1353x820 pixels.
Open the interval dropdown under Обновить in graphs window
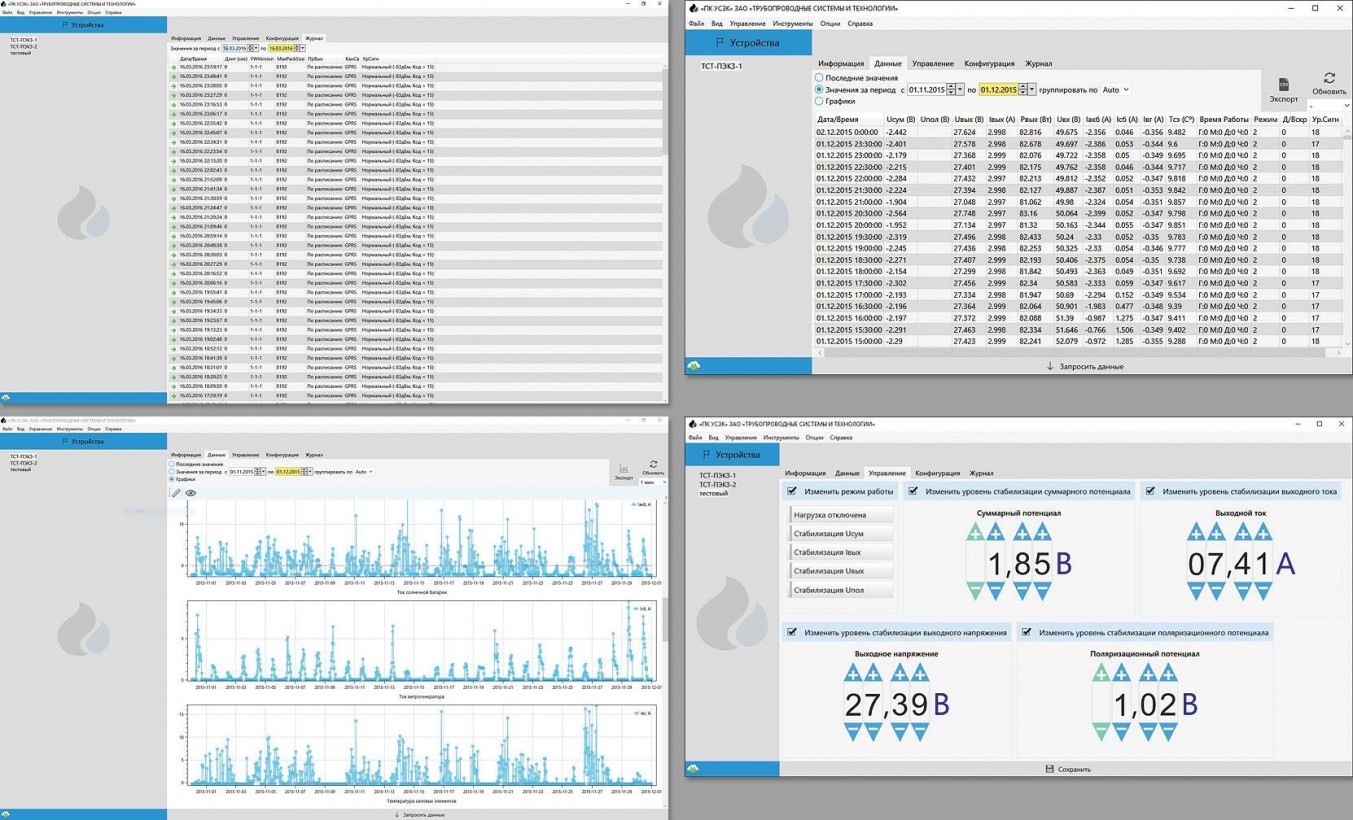click(x=653, y=482)
